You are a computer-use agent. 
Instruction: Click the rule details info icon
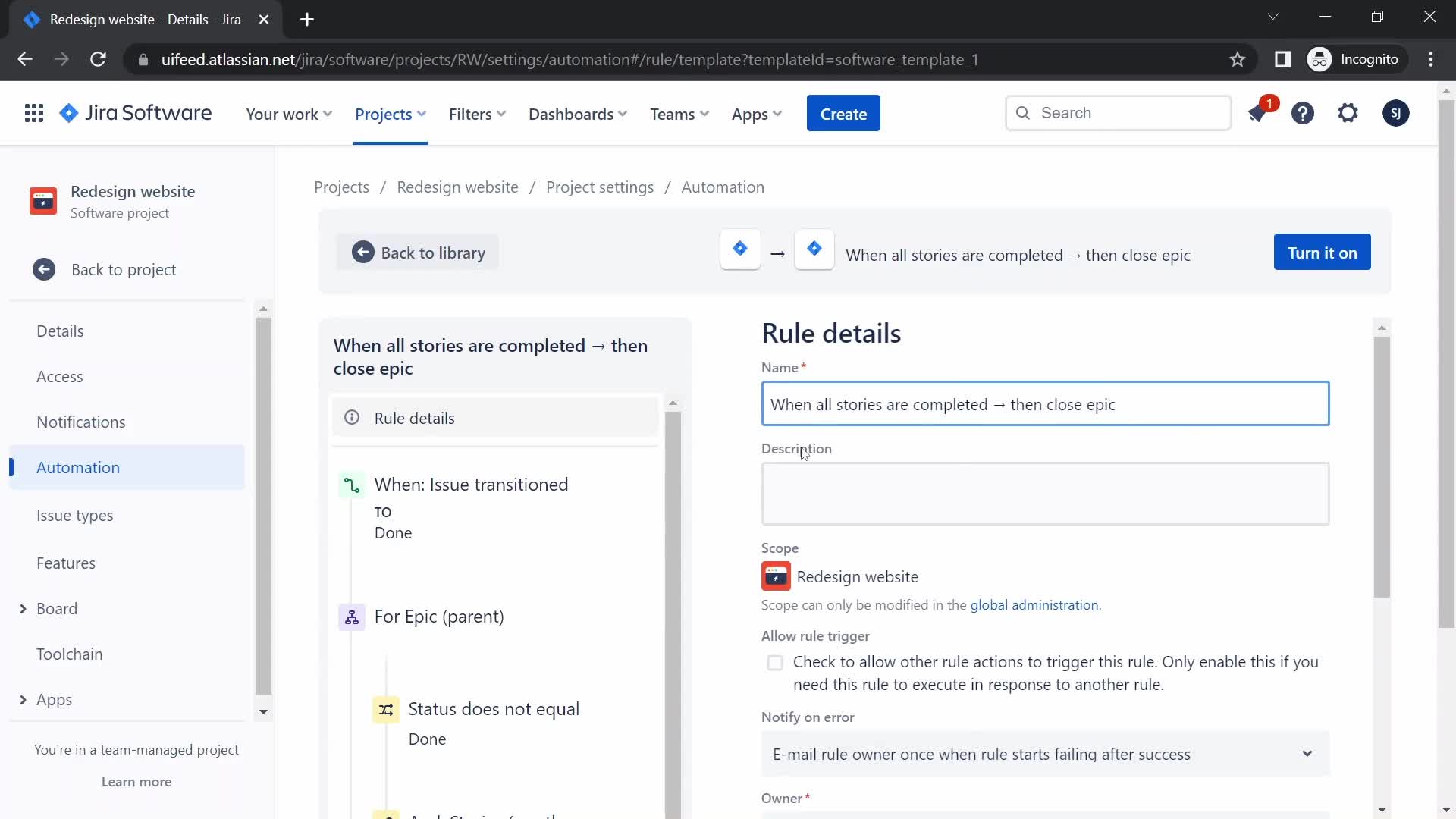[352, 418]
